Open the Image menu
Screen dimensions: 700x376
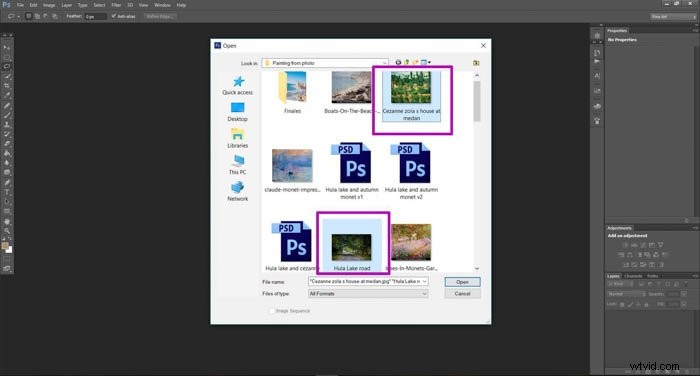click(49, 5)
